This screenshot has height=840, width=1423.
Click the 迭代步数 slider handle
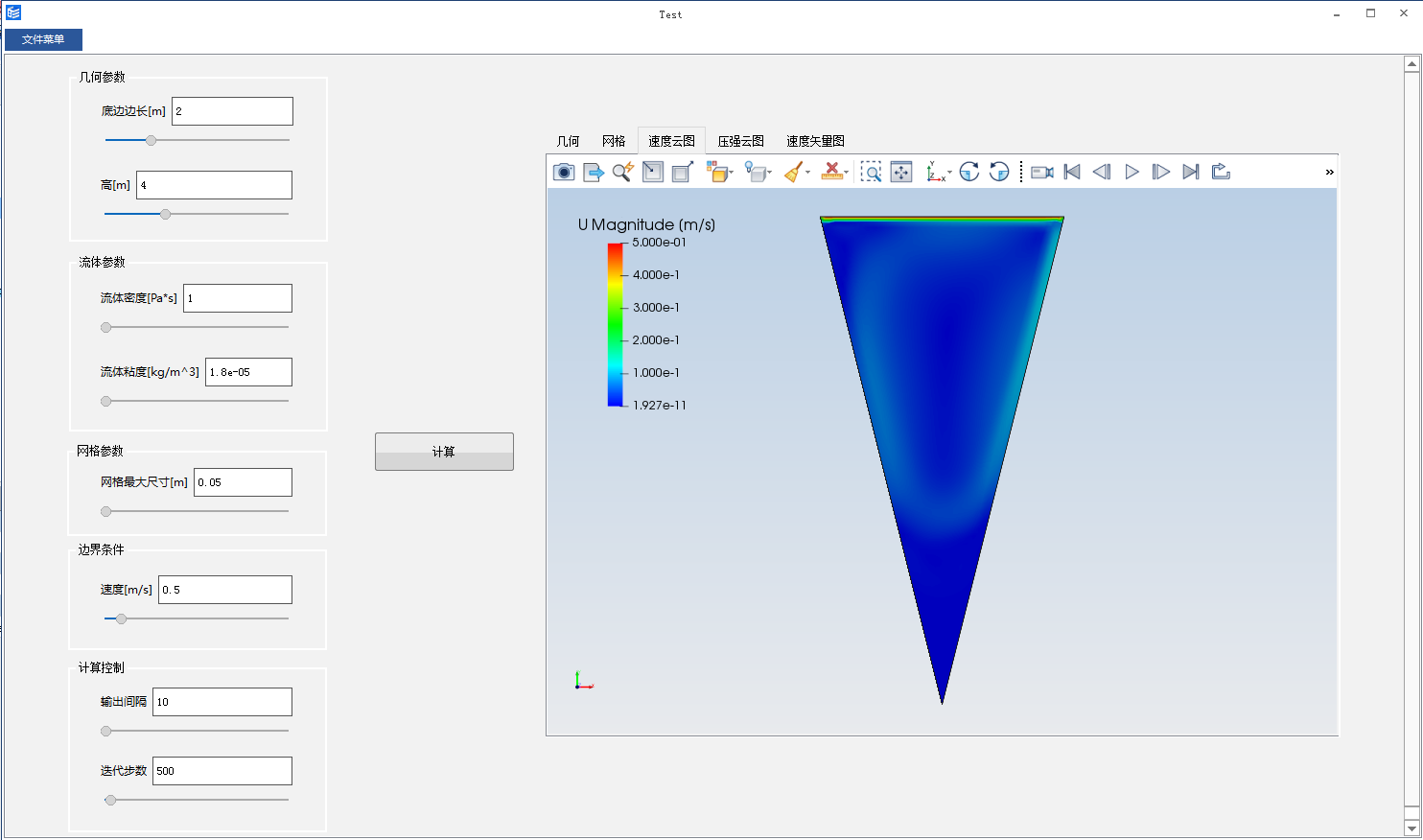(110, 800)
